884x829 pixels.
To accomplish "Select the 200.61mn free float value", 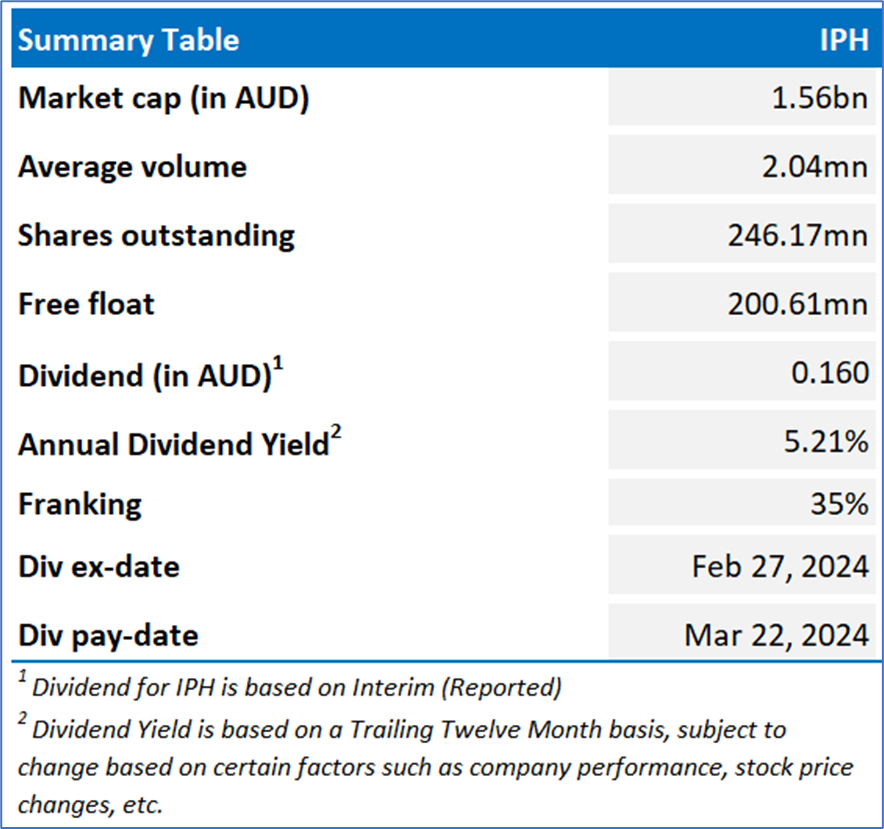I will (x=799, y=303).
